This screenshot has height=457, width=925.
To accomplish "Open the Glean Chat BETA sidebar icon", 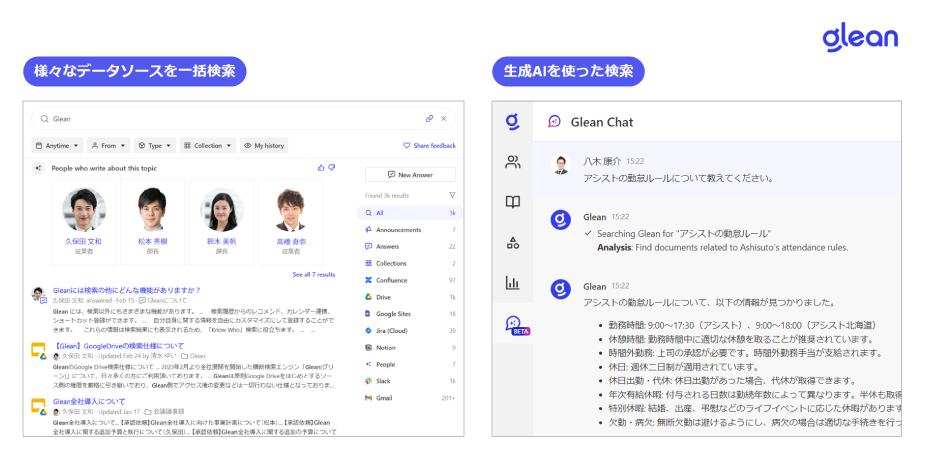I will point(514,324).
